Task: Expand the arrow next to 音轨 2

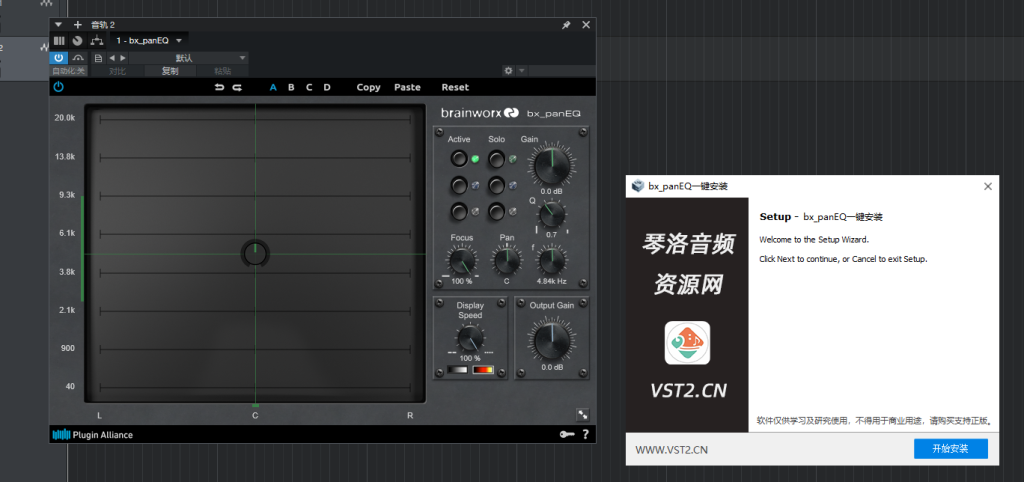Action: pyautogui.click(x=58, y=24)
